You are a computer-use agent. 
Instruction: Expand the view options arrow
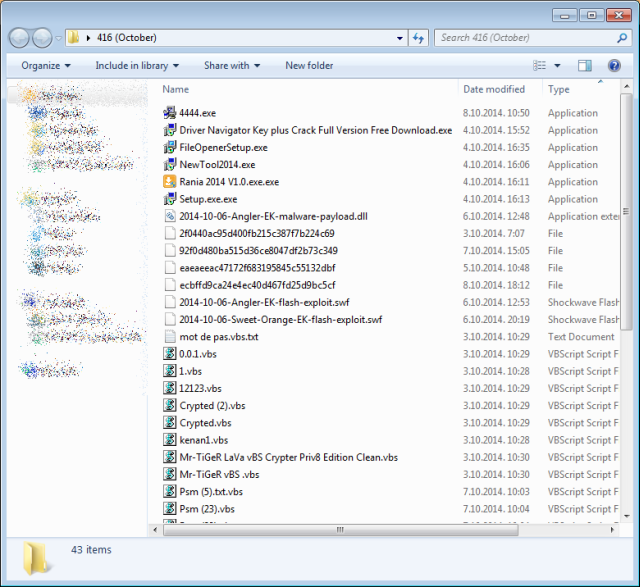tap(557, 65)
